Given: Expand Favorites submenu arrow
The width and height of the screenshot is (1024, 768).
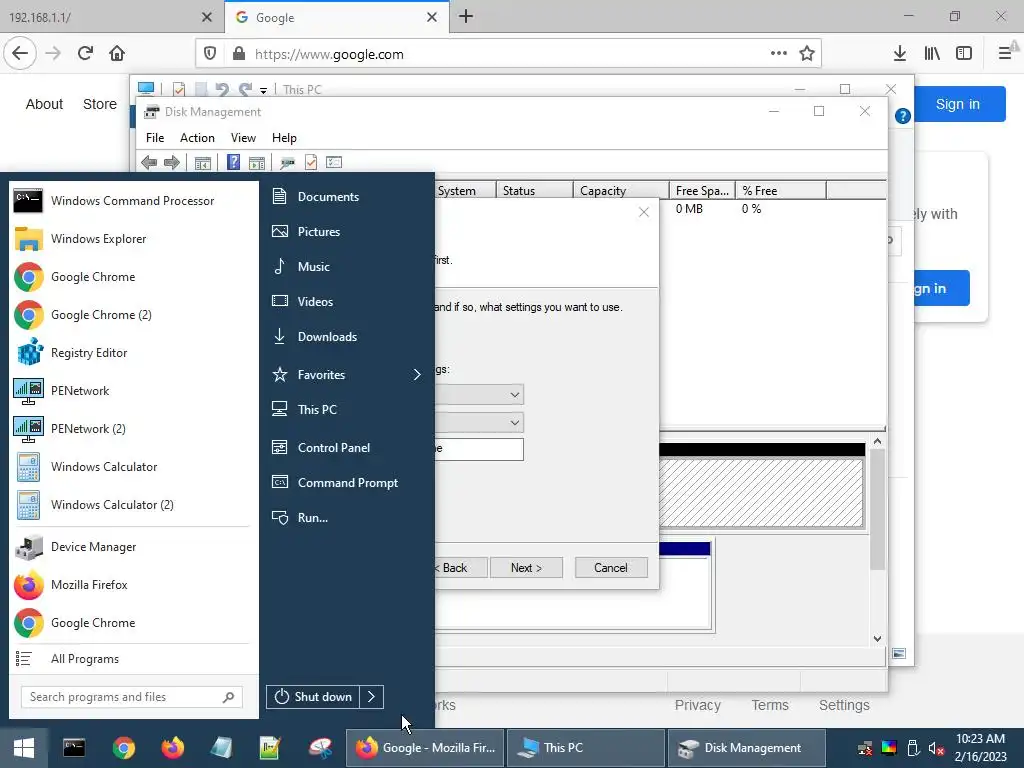Looking at the screenshot, I should pyautogui.click(x=417, y=374).
